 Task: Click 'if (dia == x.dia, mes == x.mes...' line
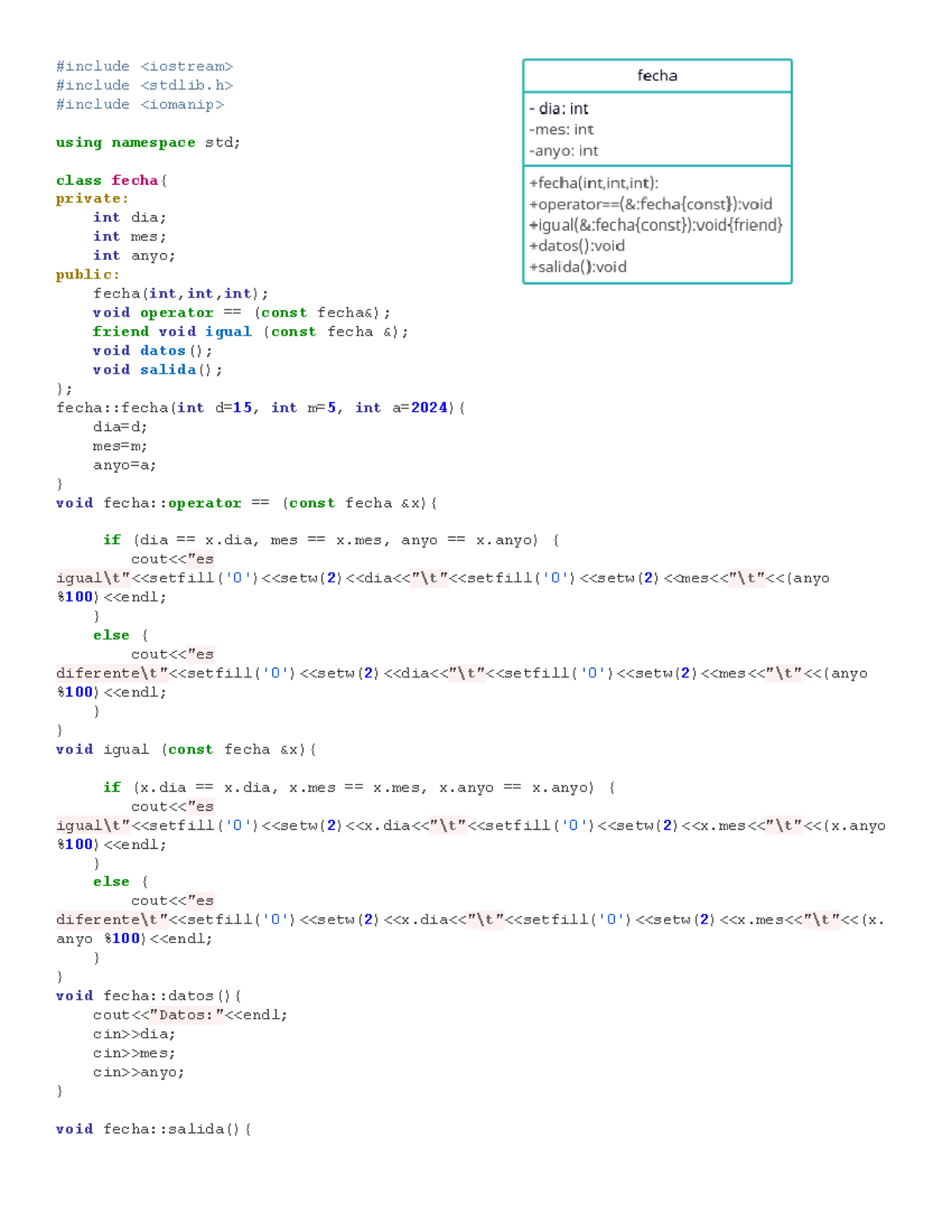point(331,541)
